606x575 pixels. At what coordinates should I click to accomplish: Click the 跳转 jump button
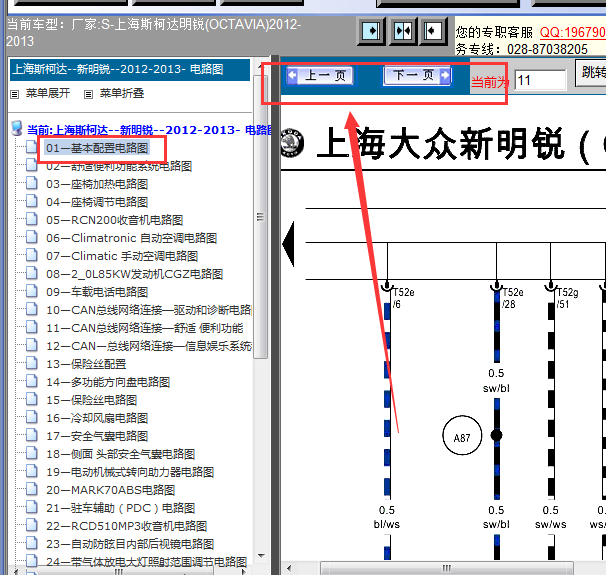[591, 72]
